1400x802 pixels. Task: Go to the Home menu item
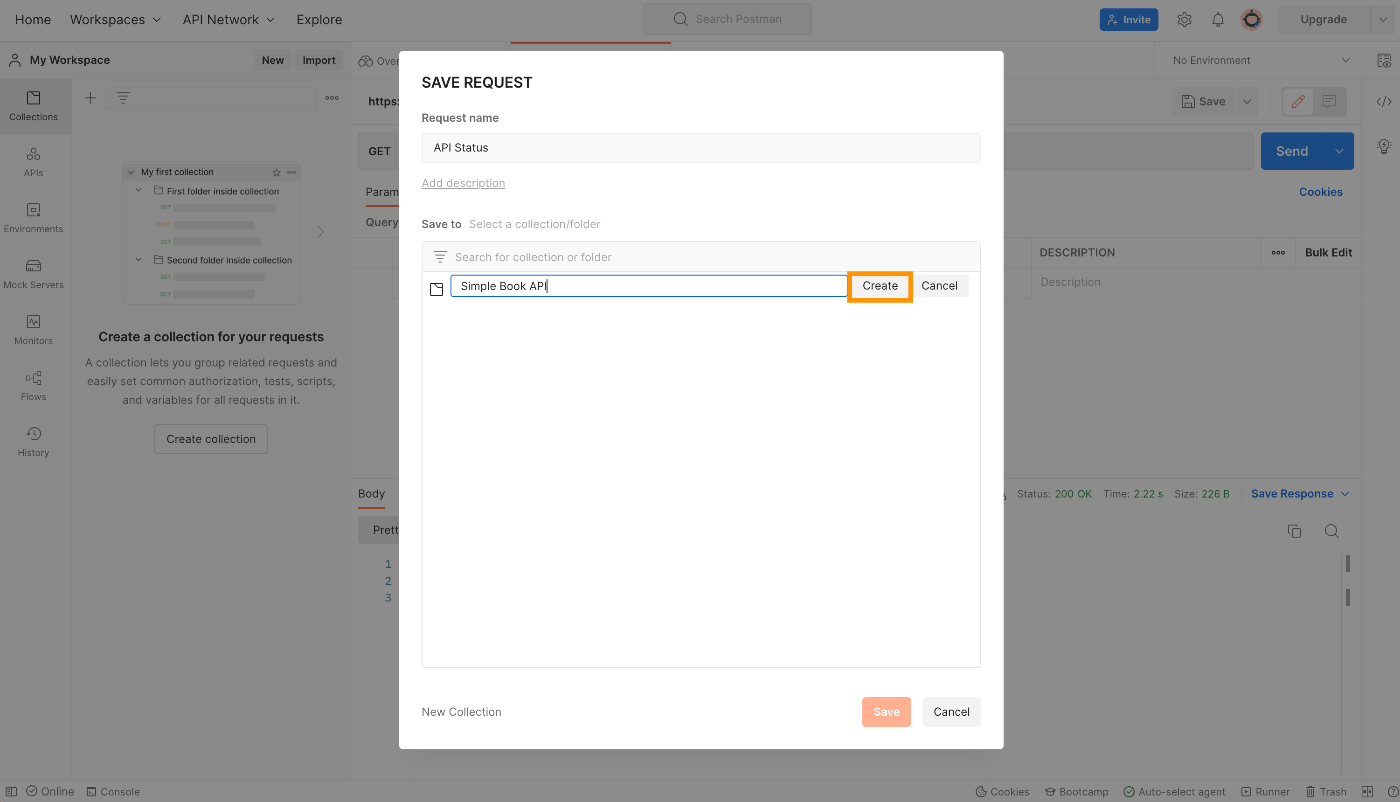point(33,19)
